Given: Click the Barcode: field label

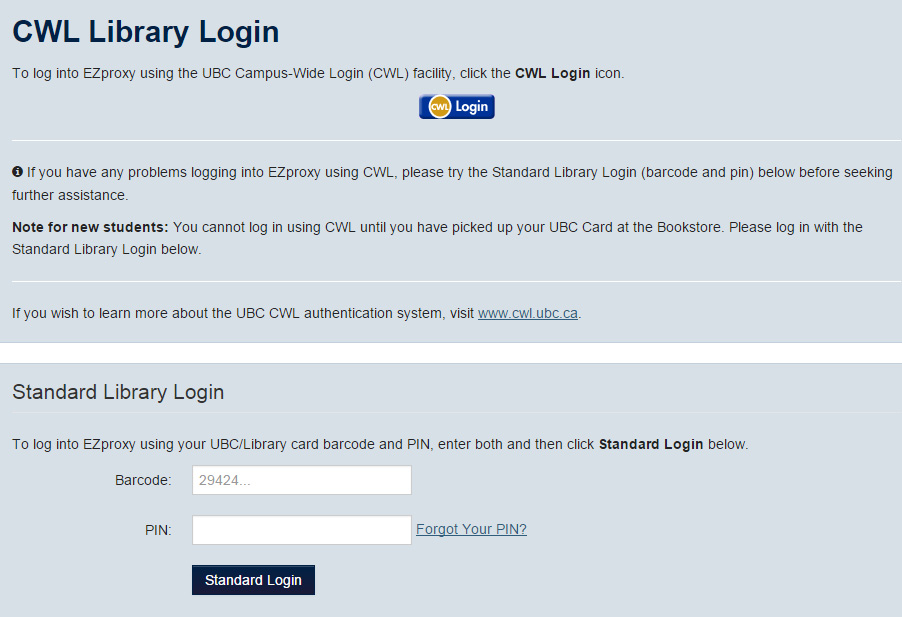Looking at the screenshot, I should pos(143,480).
